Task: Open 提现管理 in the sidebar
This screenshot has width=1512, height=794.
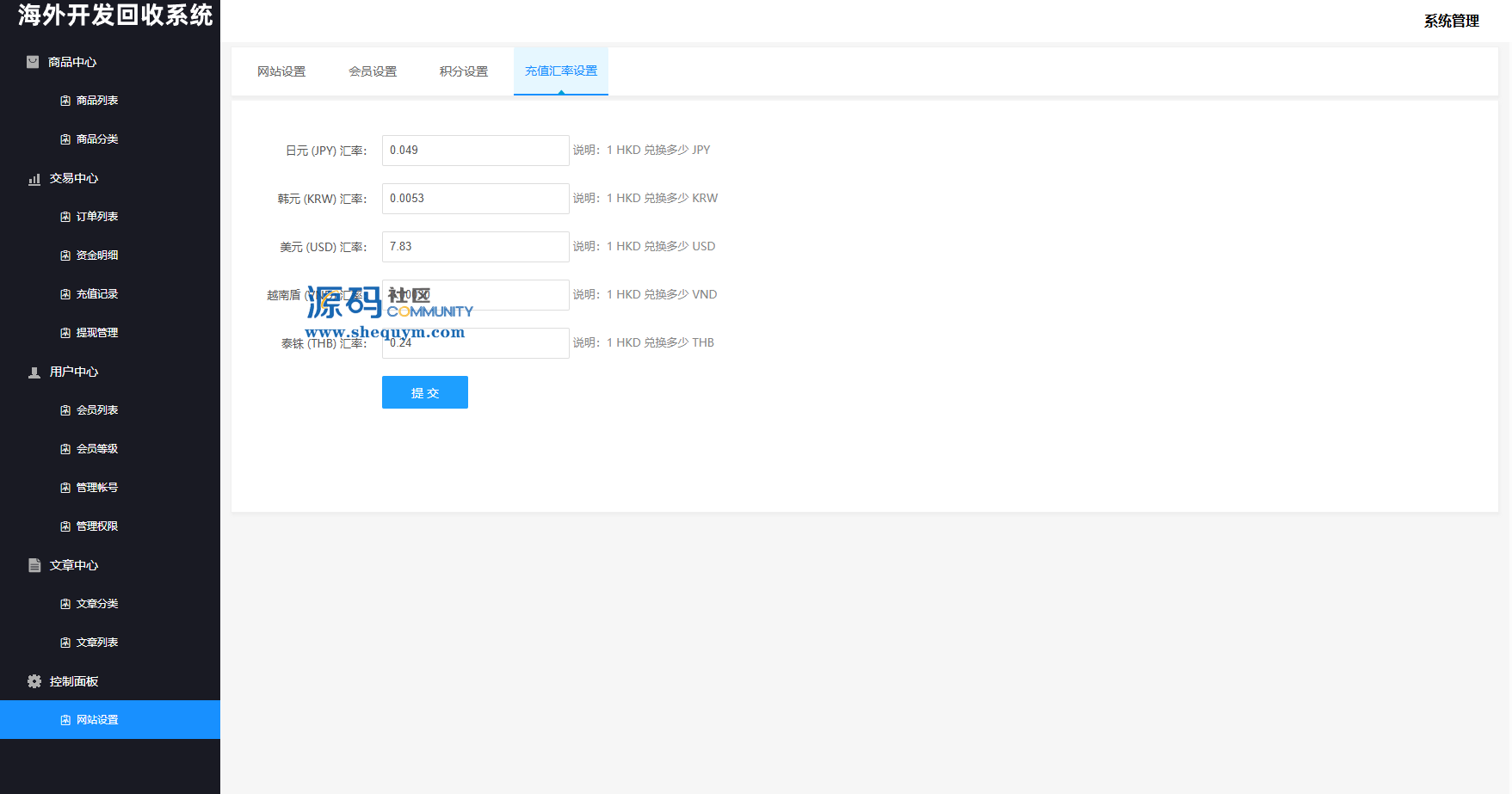Action: pyautogui.click(x=97, y=333)
